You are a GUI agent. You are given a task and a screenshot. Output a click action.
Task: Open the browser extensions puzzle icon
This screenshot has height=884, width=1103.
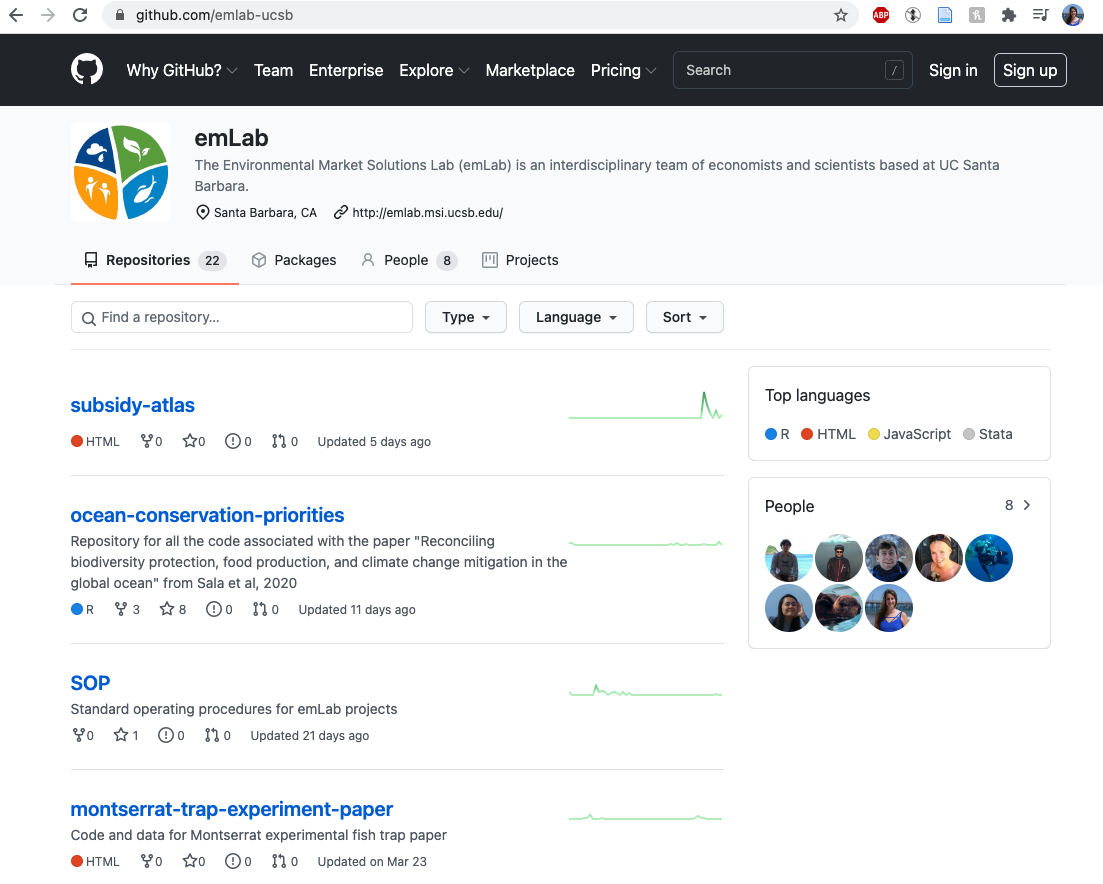point(1009,15)
